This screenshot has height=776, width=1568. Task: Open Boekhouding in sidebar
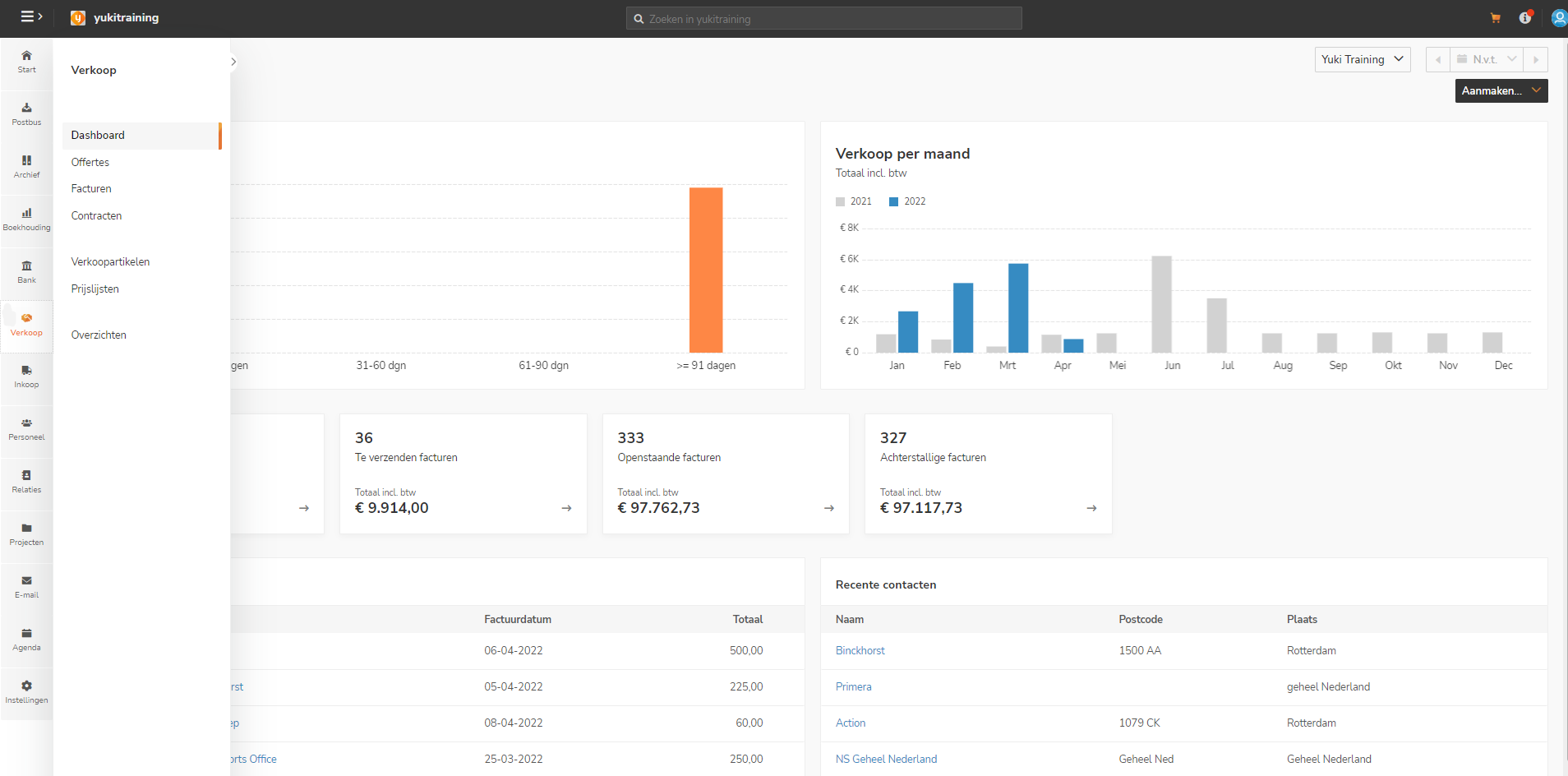pyautogui.click(x=26, y=219)
